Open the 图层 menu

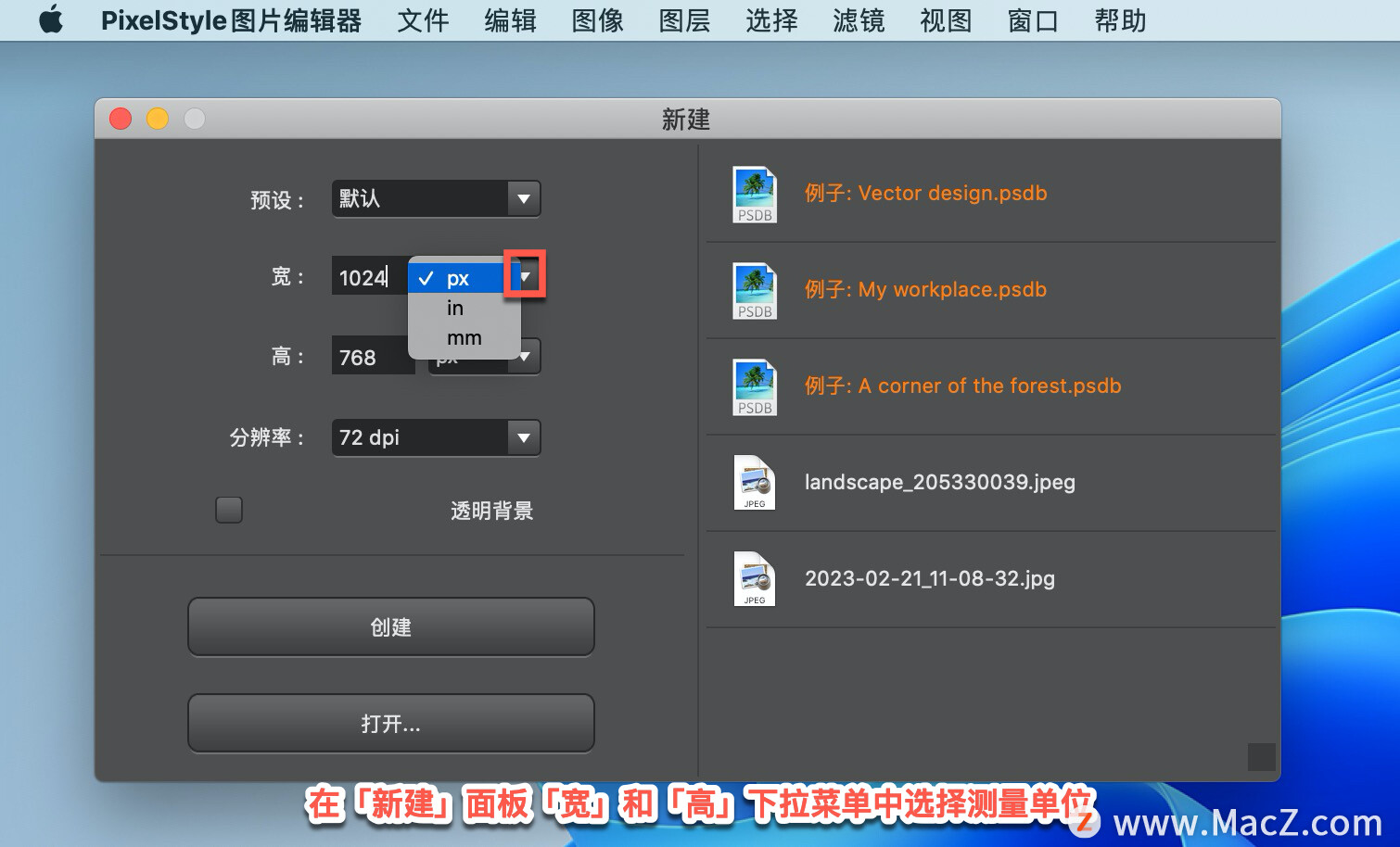coord(684,20)
